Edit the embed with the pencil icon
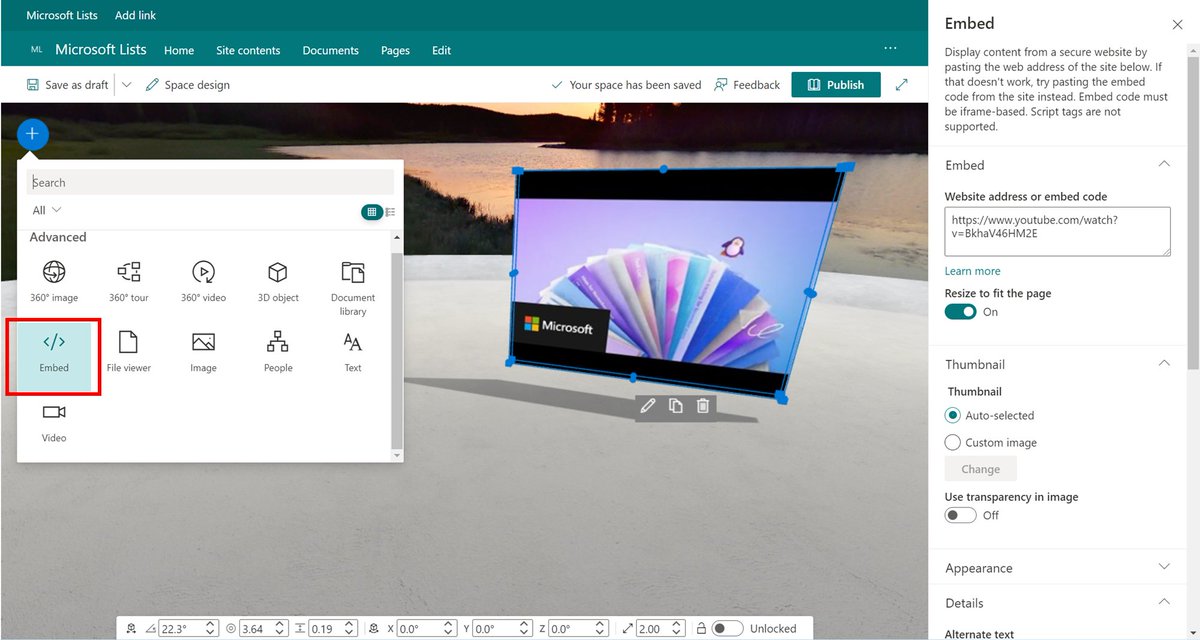This screenshot has width=1200, height=640. pyautogui.click(x=648, y=405)
